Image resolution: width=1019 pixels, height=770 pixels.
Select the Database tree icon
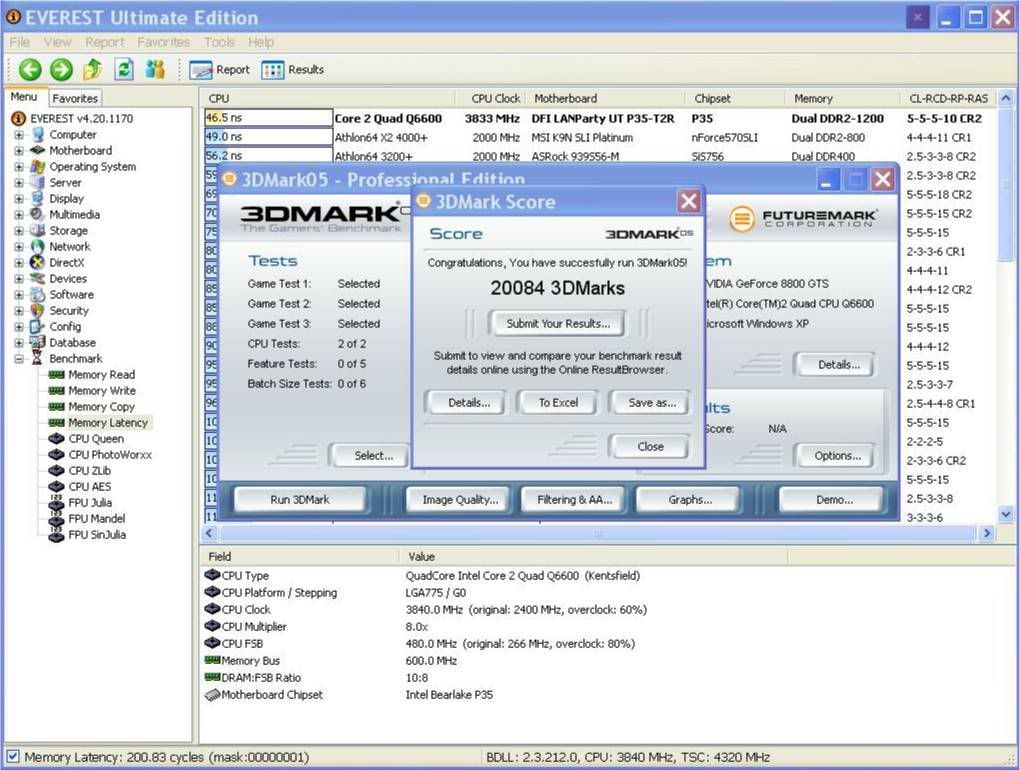38,342
